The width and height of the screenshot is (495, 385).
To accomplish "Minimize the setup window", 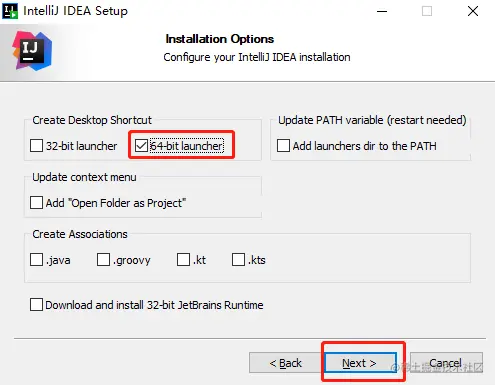I will click(382, 11).
